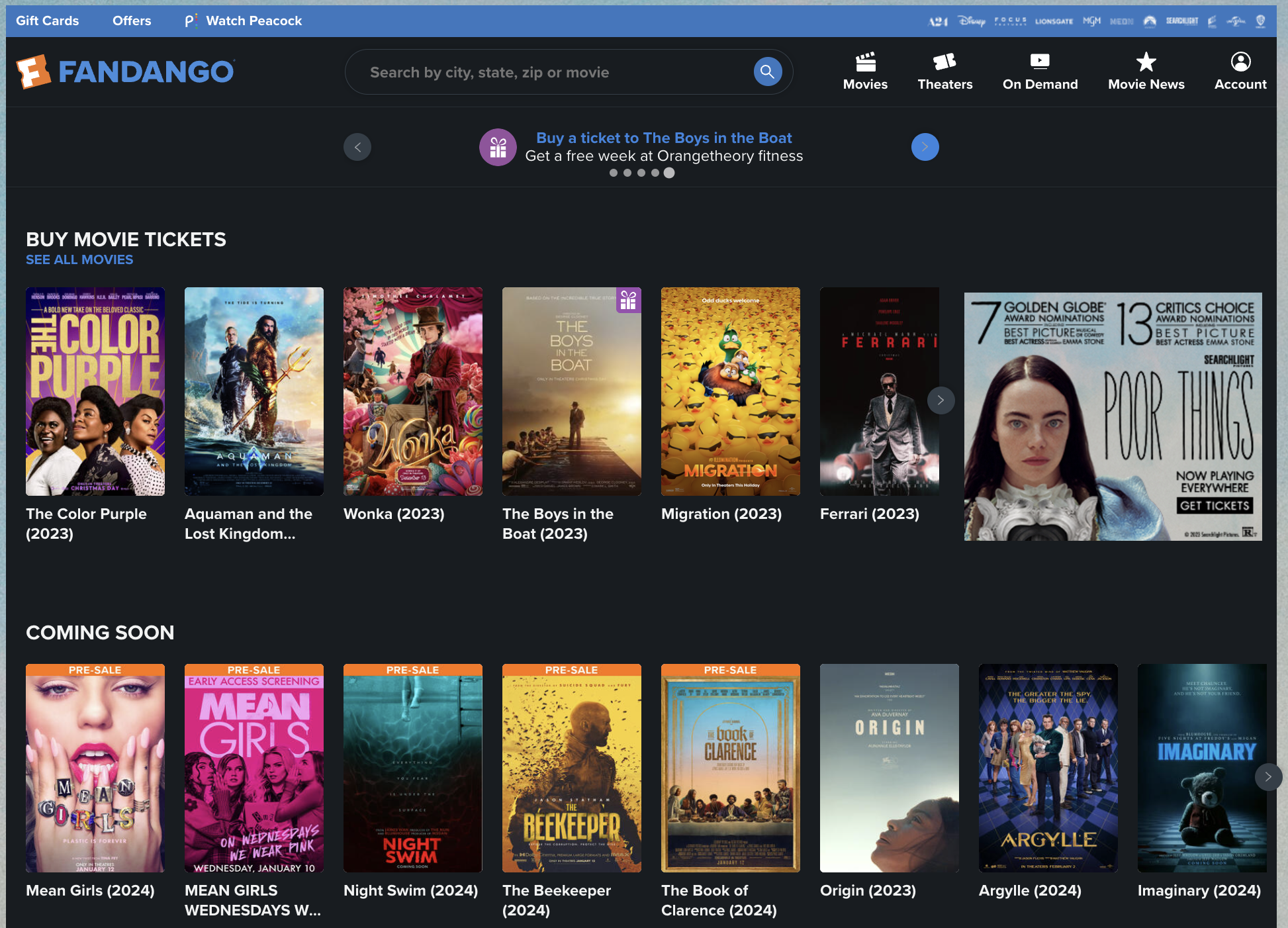Open the Night Swim poster
This screenshot has height=928, width=1288.
[413, 768]
